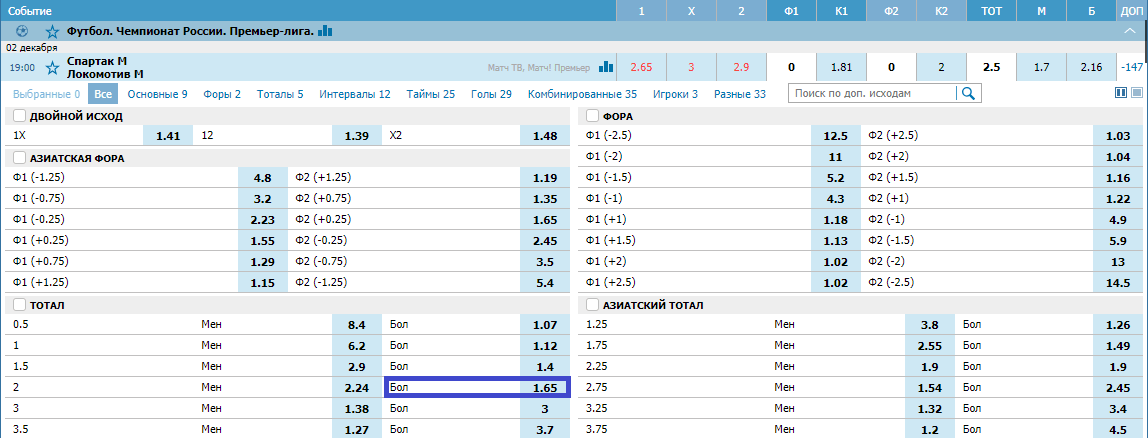The image size is (1148, 438).
Task: Pick draw odds 3 in match row
Action: pos(691,67)
